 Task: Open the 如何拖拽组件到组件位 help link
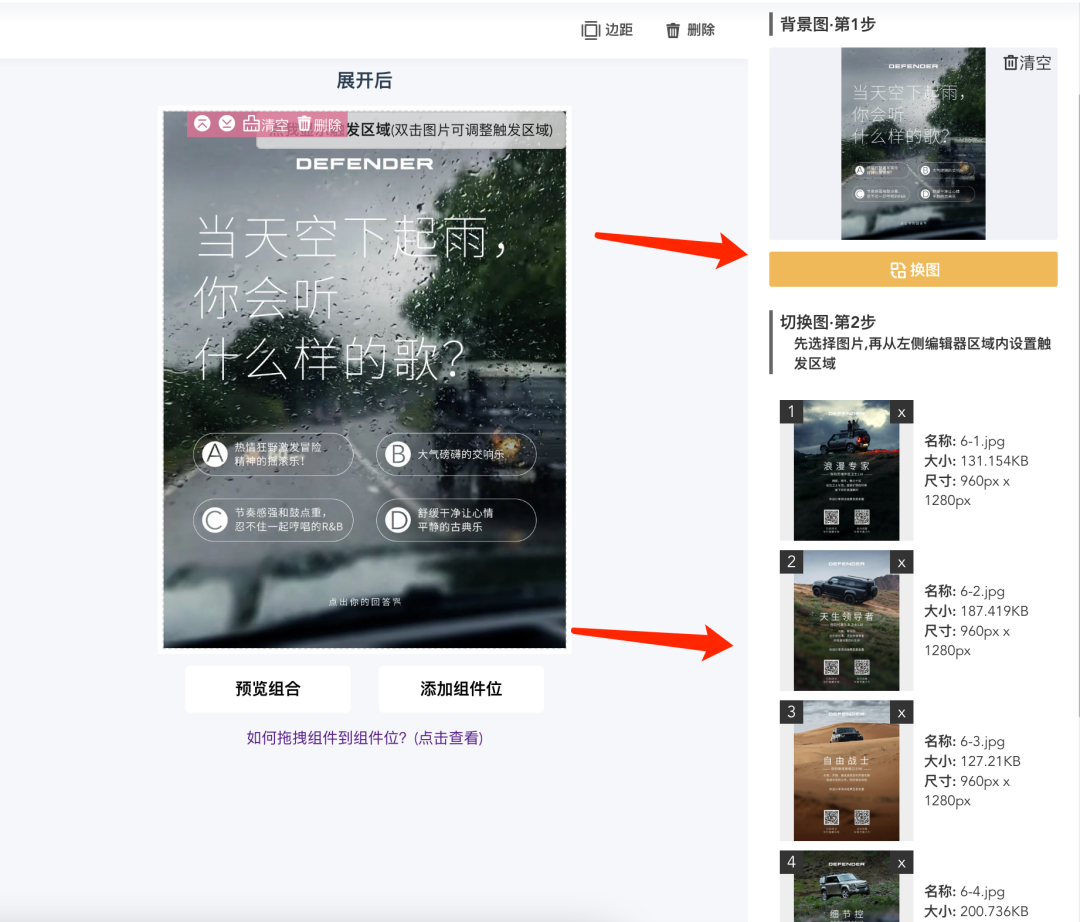pyautogui.click(x=364, y=737)
